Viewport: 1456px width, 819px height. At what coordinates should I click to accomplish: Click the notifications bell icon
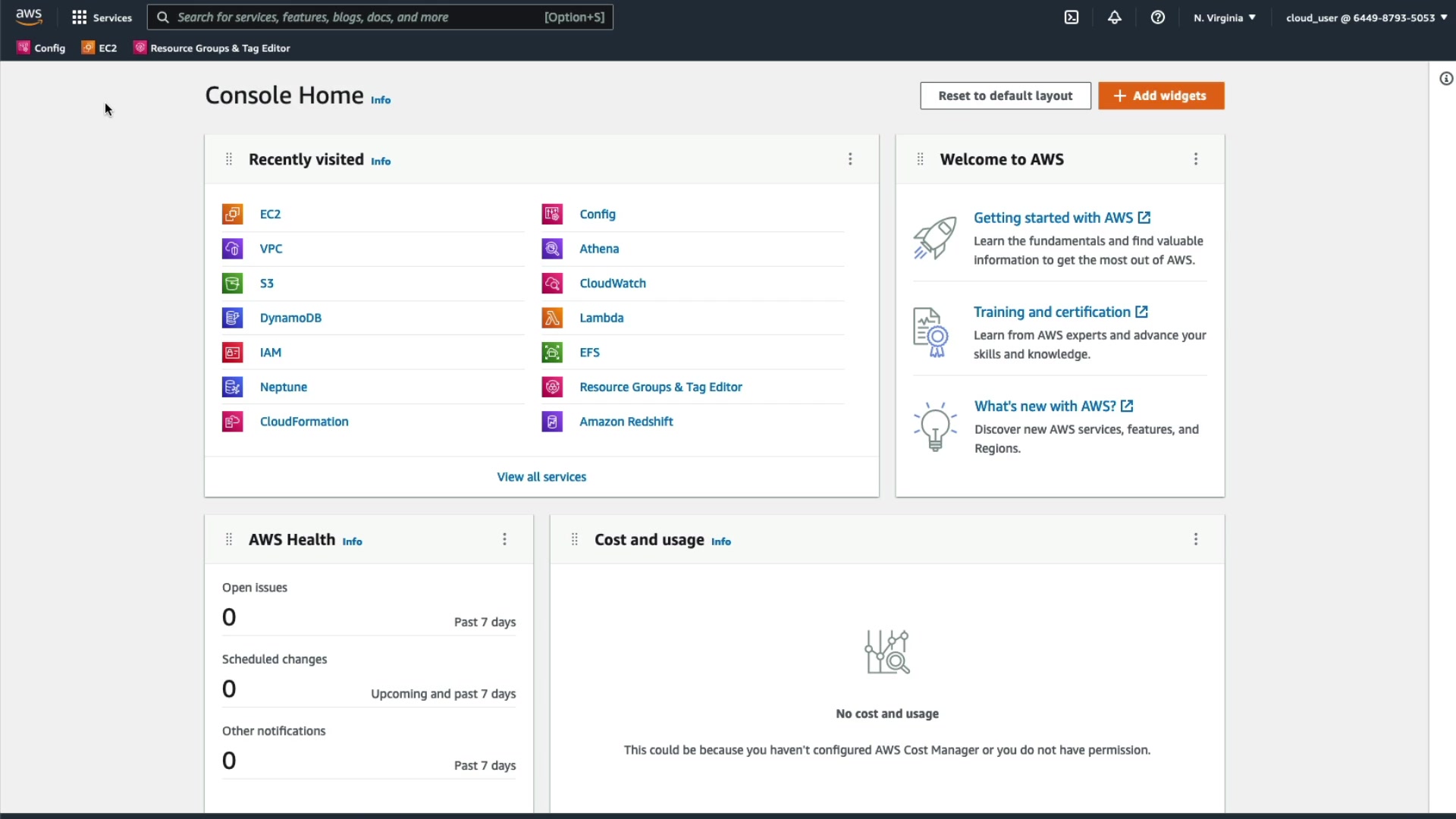pos(1114,17)
